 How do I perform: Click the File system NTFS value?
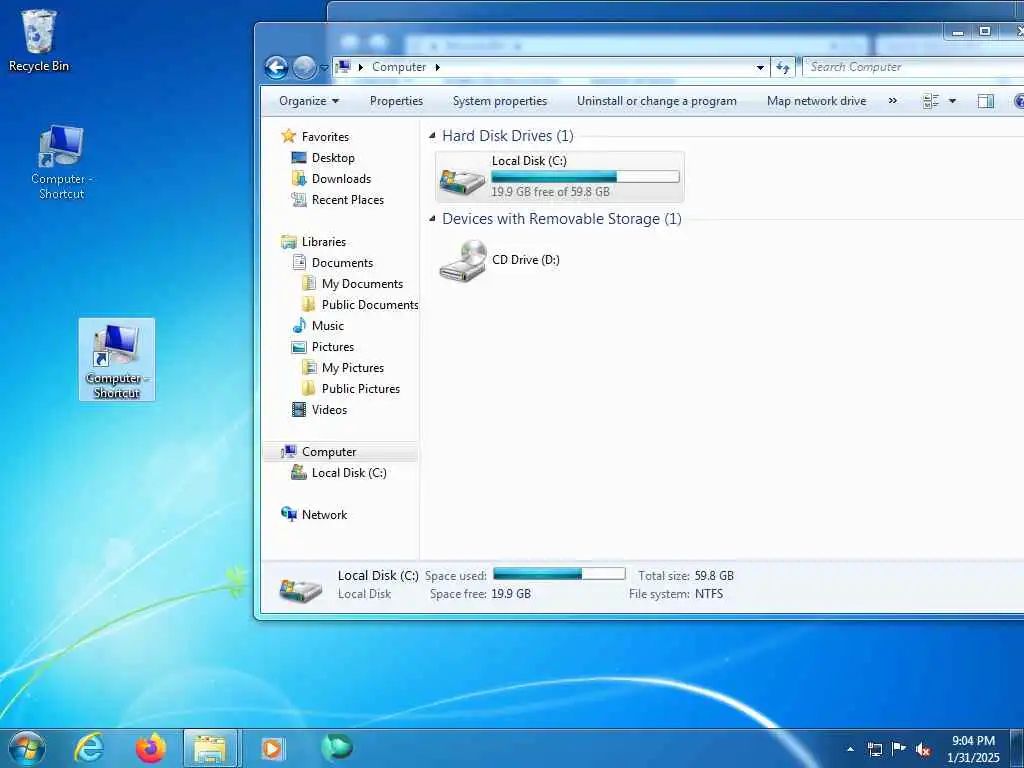coord(709,594)
